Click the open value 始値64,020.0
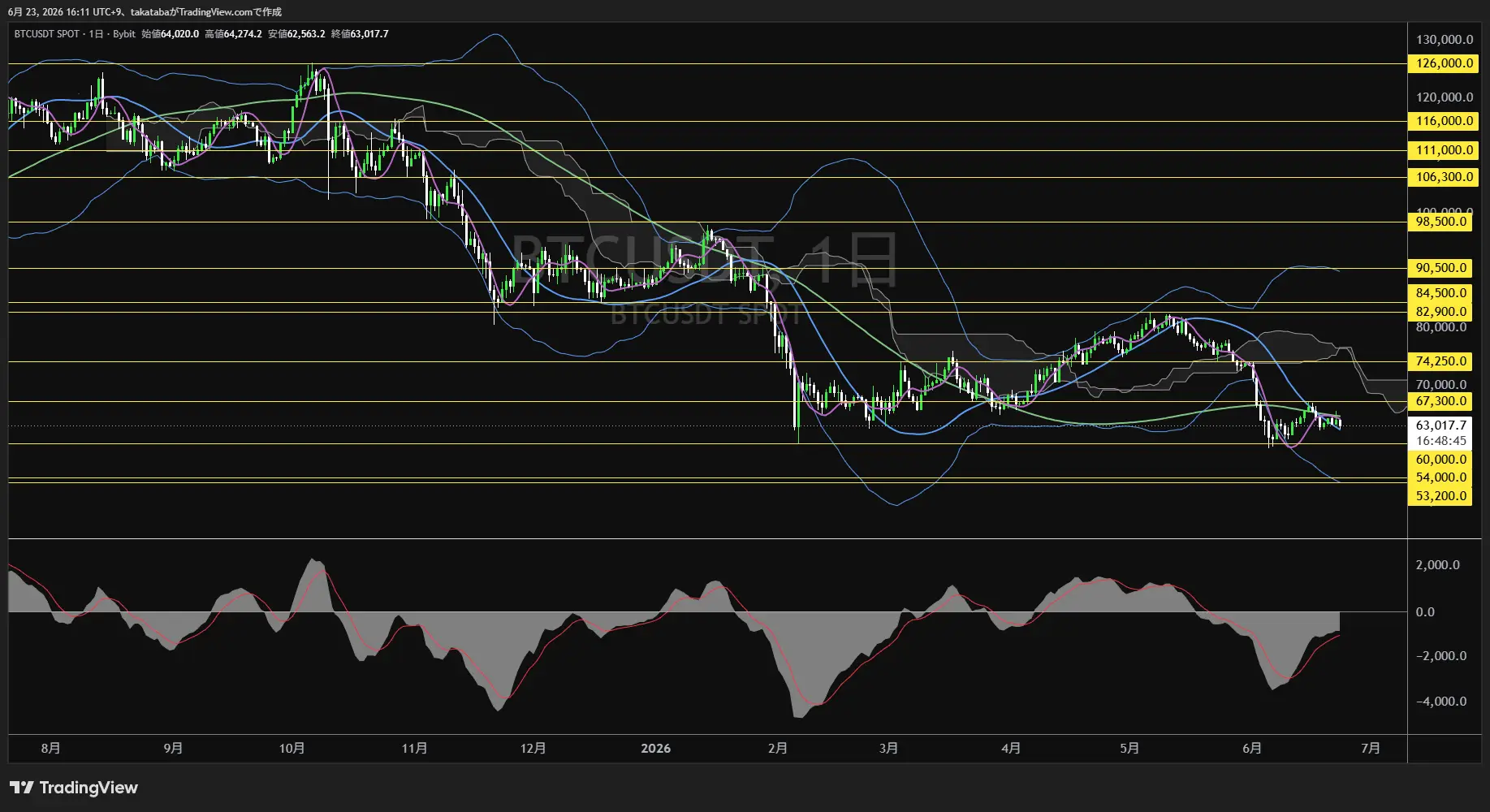This screenshot has height=812, width=1490. click(170, 34)
